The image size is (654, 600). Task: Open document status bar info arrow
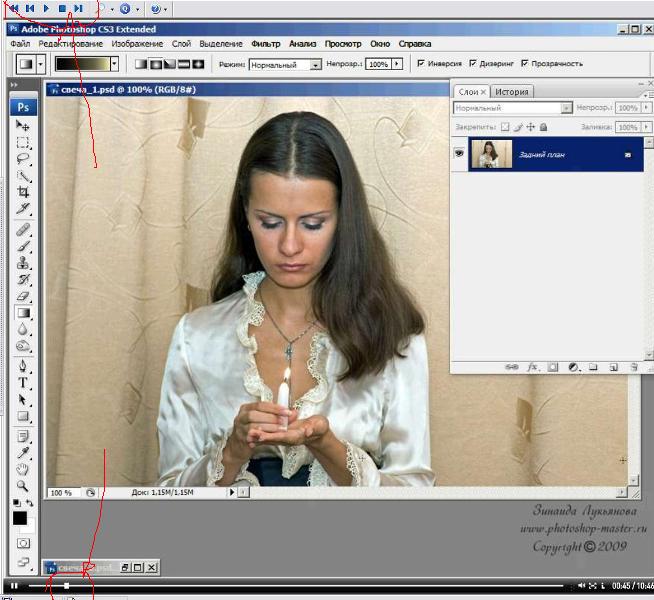pyautogui.click(x=232, y=492)
